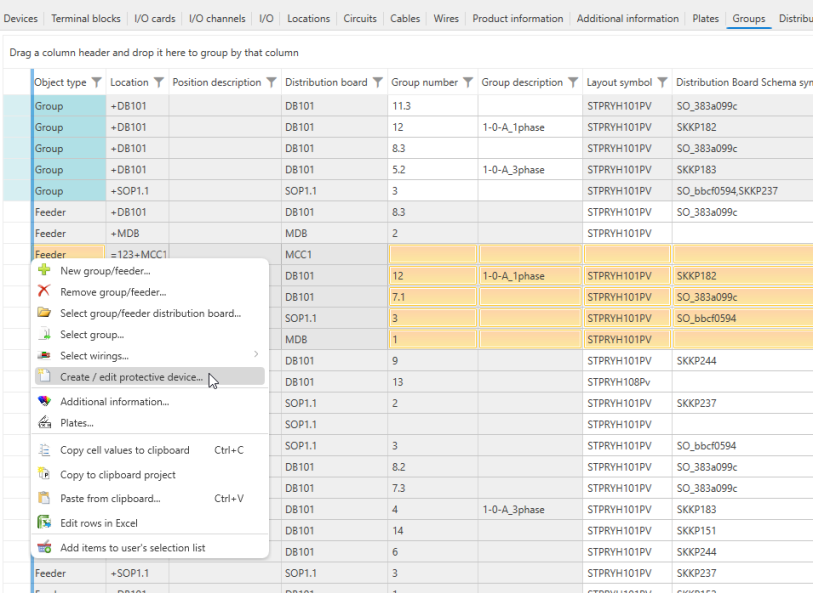Click the Additional information colored icon
Screen dimensions: 813x593
(43, 402)
